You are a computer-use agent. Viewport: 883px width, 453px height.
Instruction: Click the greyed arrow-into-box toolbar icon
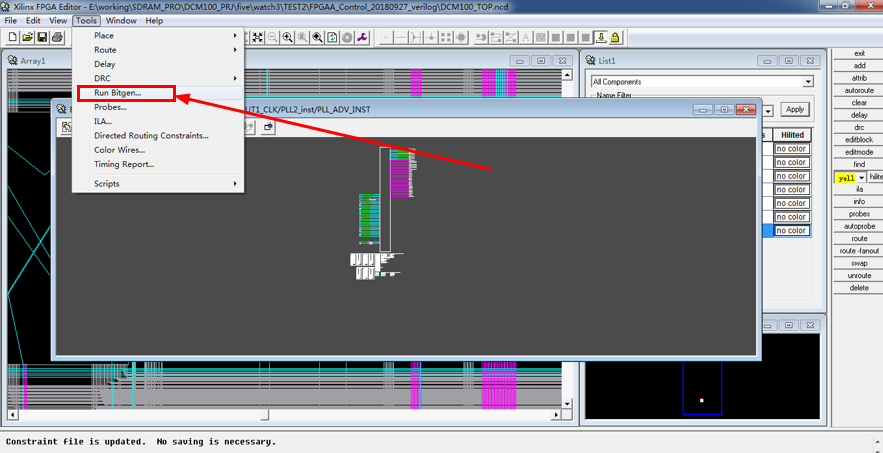(x=481, y=38)
